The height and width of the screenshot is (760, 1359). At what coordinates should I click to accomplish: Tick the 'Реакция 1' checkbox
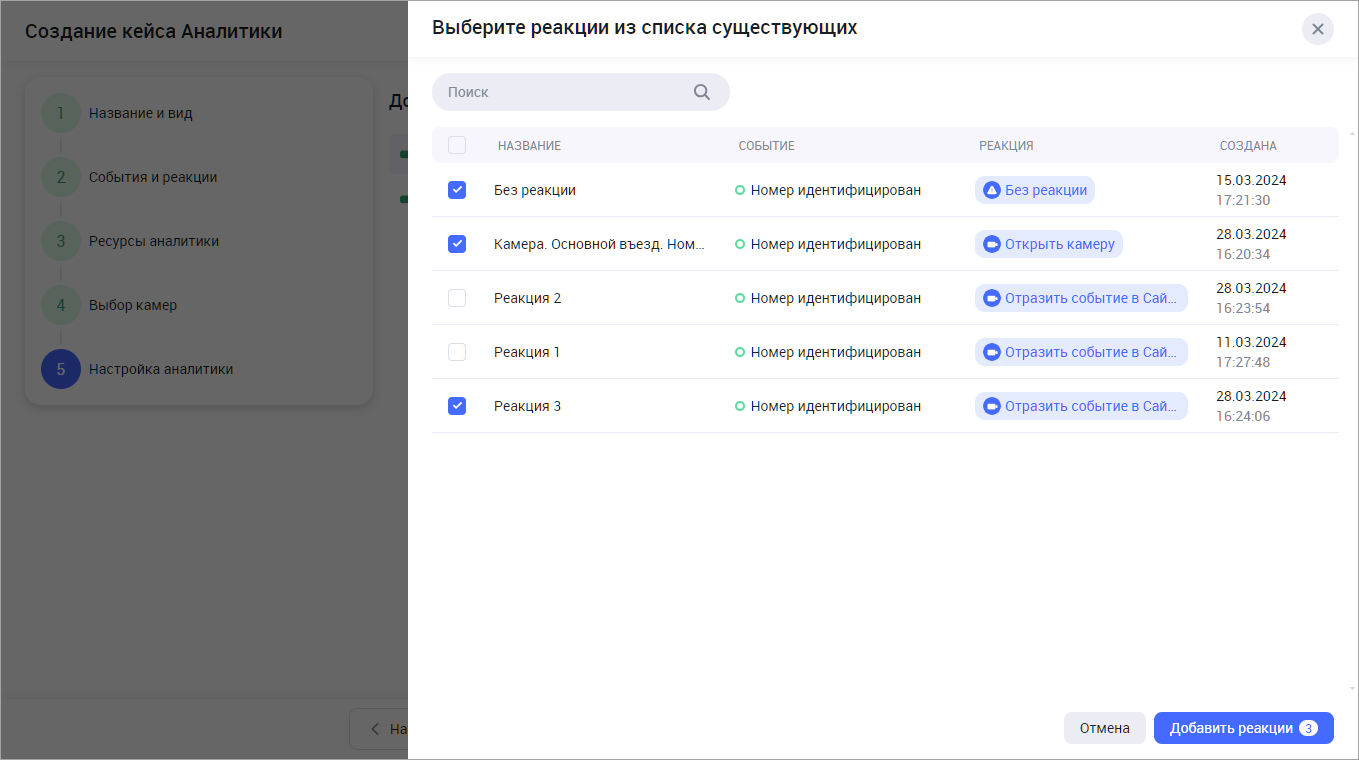457,352
